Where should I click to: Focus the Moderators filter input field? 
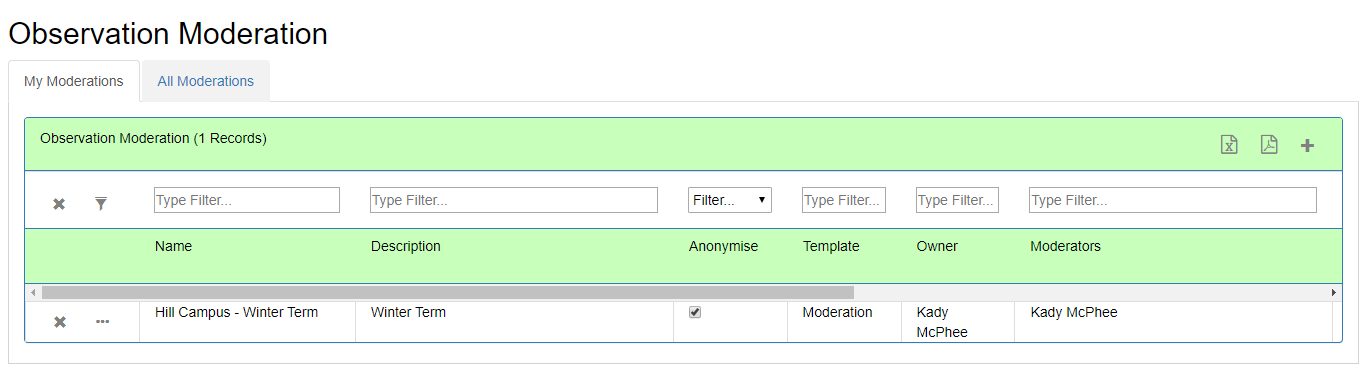1173,200
